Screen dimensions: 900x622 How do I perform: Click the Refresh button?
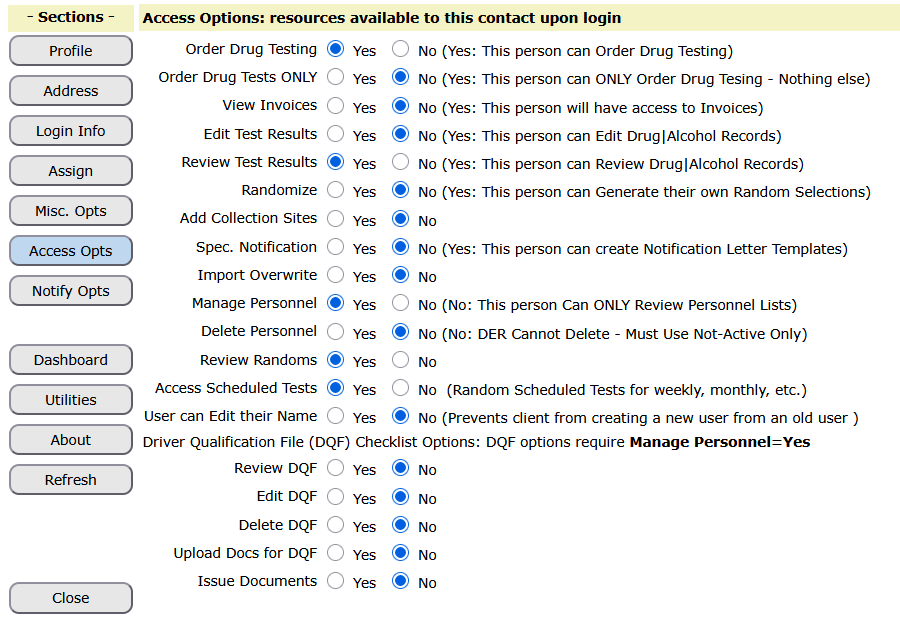(71, 479)
